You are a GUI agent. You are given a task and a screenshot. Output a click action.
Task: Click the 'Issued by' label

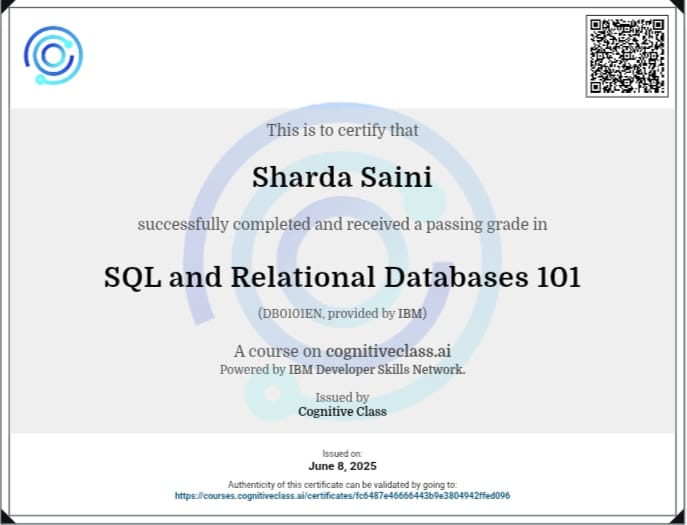[342, 397]
